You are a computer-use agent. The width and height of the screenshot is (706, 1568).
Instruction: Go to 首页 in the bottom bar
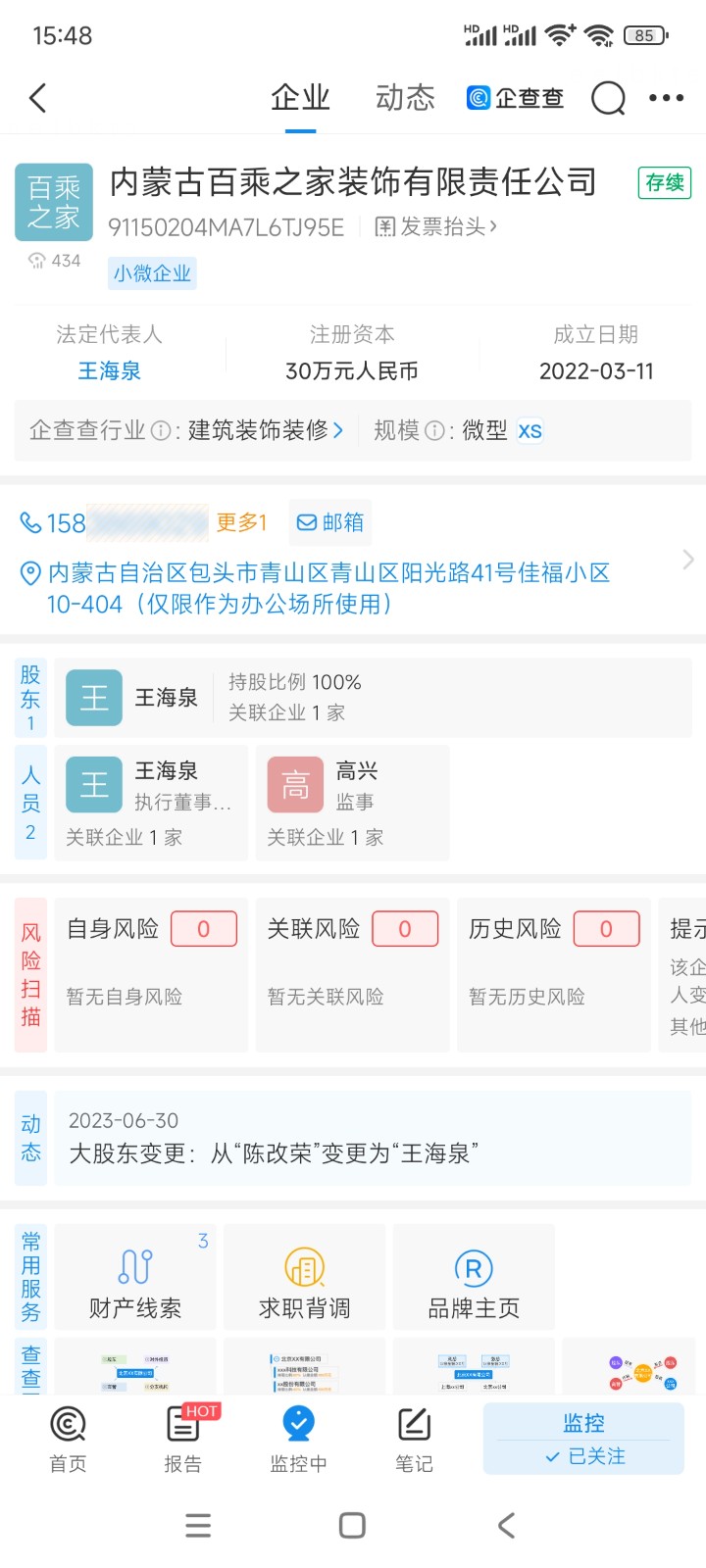click(68, 1439)
